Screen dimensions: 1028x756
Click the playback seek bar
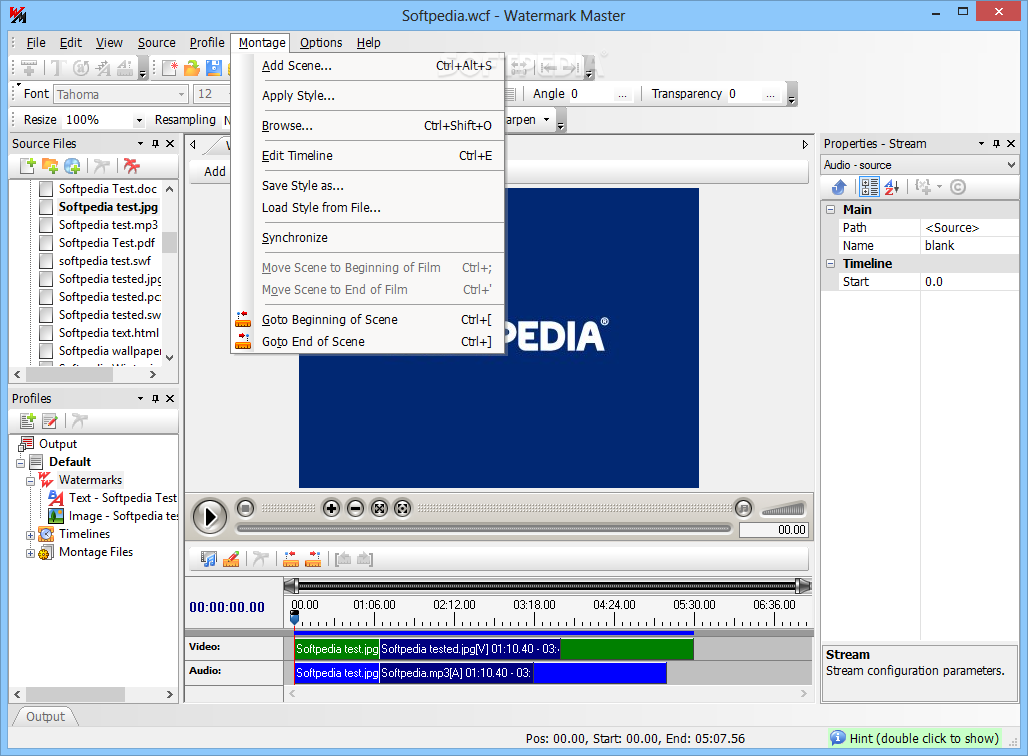(484, 528)
